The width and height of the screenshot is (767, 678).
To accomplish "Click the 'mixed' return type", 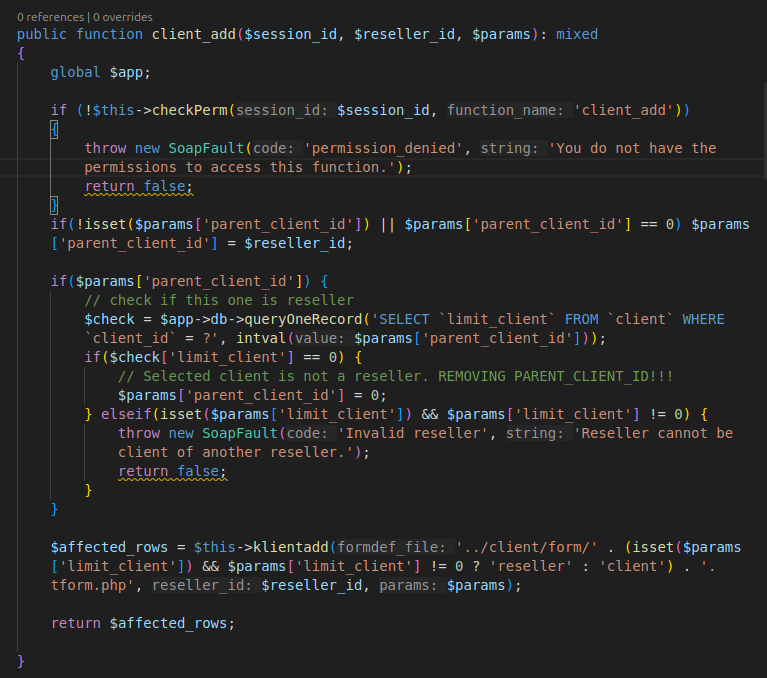I will coord(577,34).
